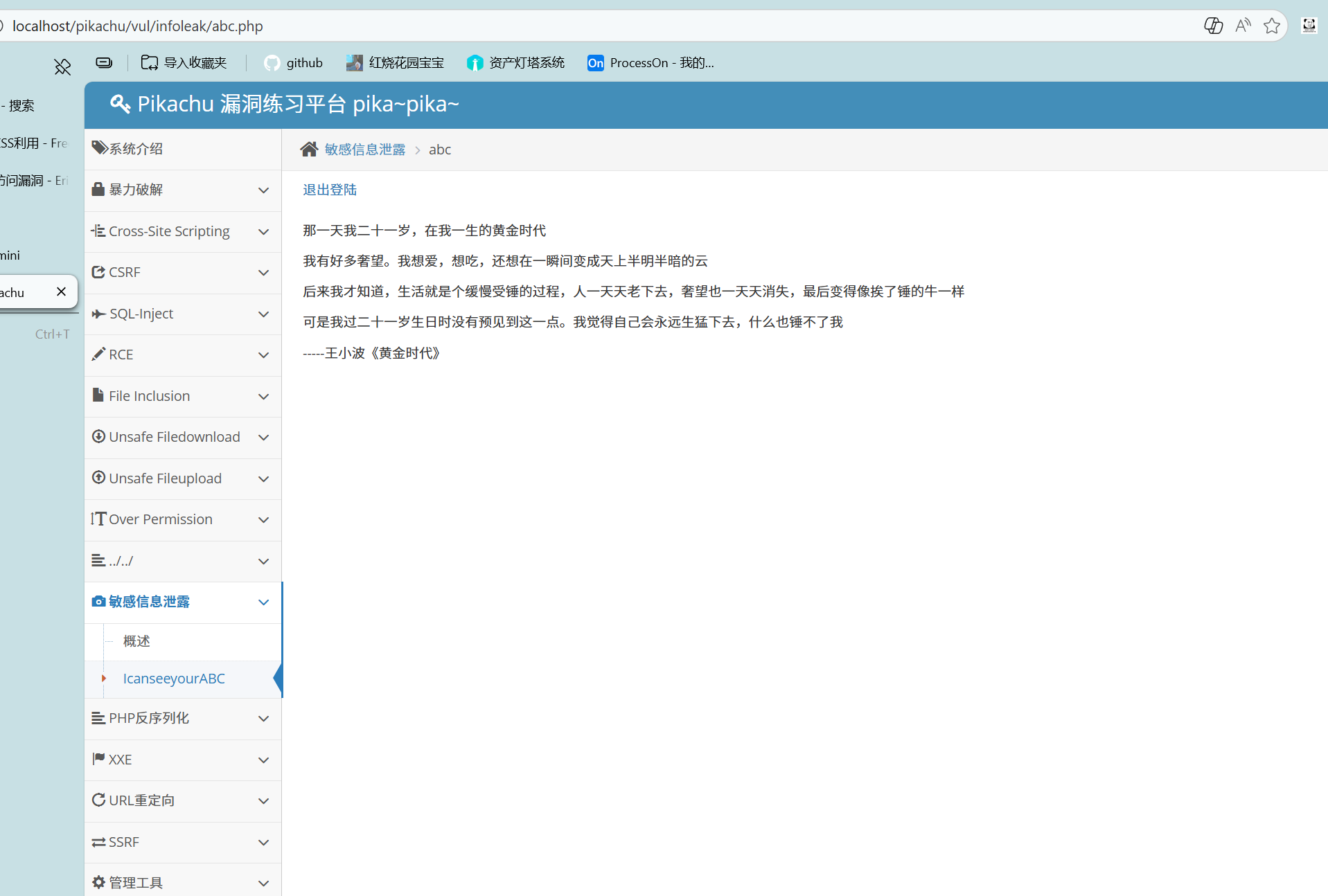Image resolution: width=1328 pixels, height=896 pixels.
Task: Open the ProcessOn bookmark
Action: [650, 63]
